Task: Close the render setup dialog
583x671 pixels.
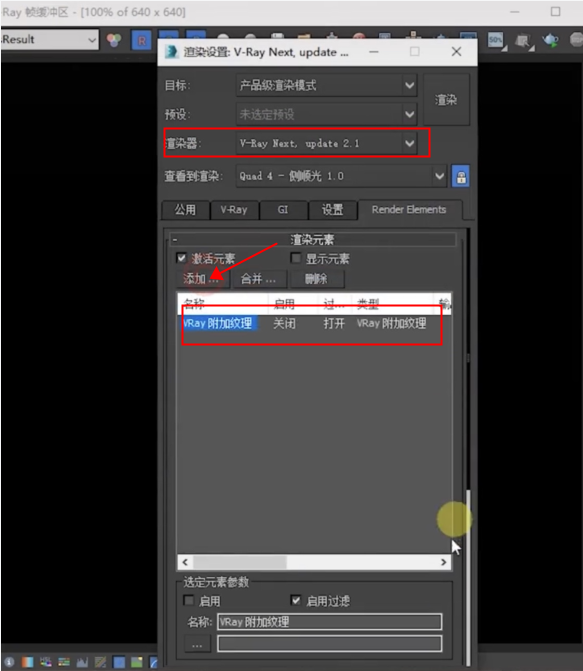Action: 456,52
